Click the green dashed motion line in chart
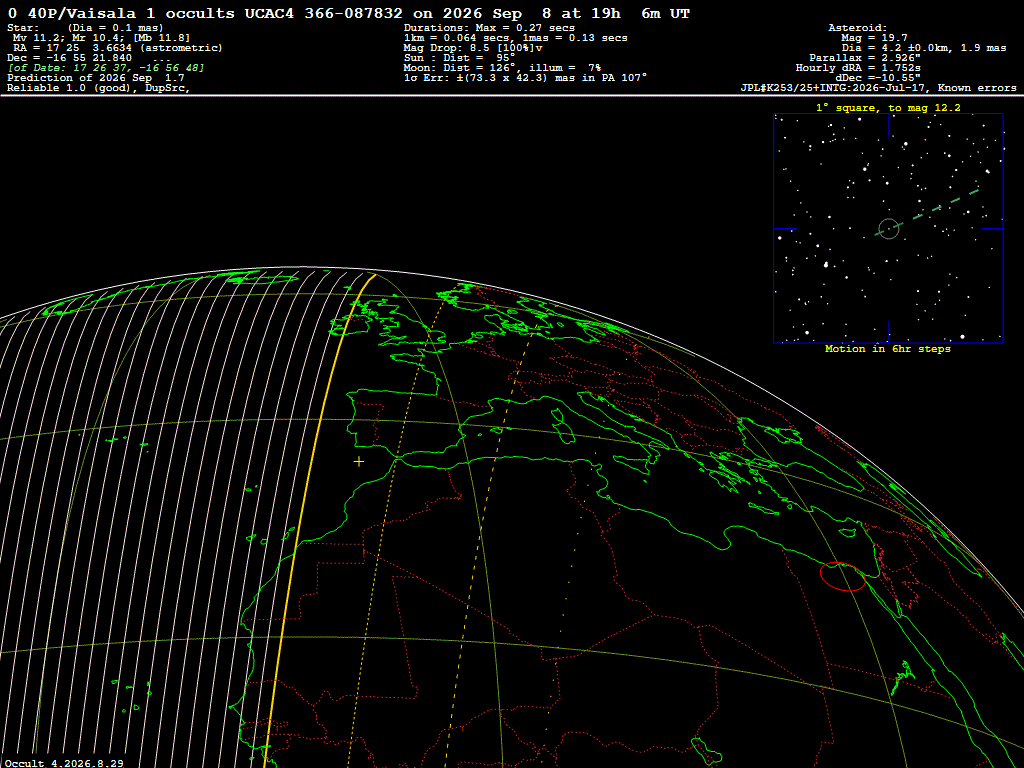Viewport: 1024px width, 768px height. click(x=927, y=212)
